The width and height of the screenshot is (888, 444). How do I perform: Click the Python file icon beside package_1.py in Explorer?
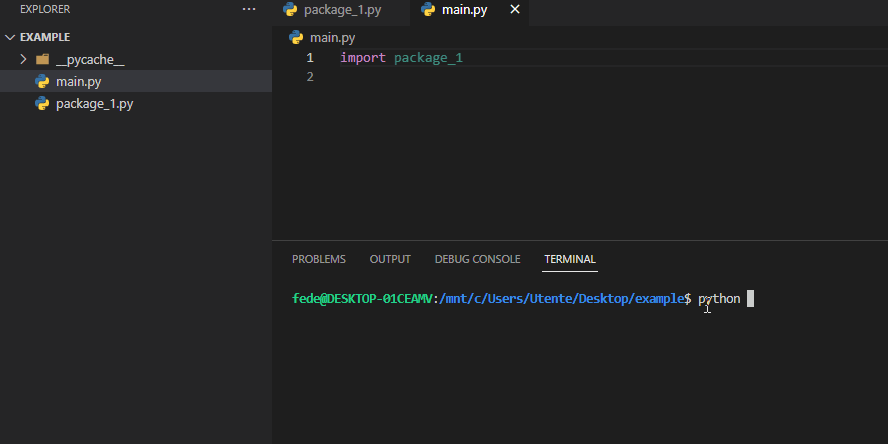tap(42, 104)
